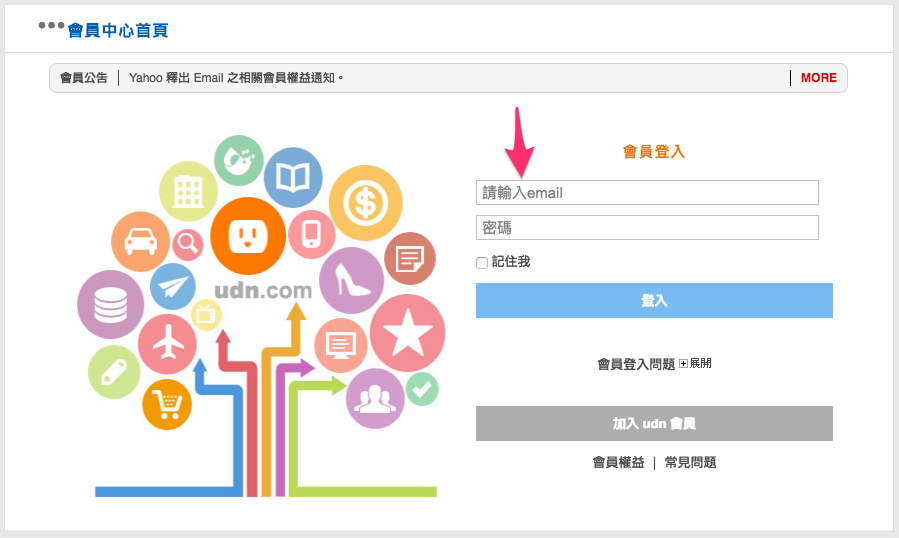Click the red MORE link
This screenshot has height=538, width=899.
tap(819, 78)
